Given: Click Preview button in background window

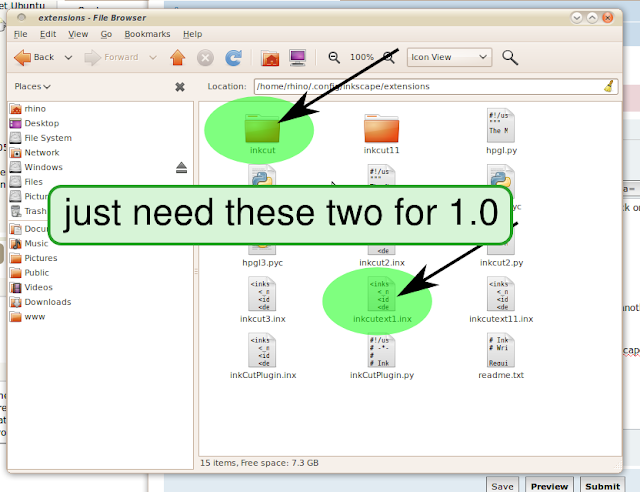Looking at the screenshot, I should [549, 486].
